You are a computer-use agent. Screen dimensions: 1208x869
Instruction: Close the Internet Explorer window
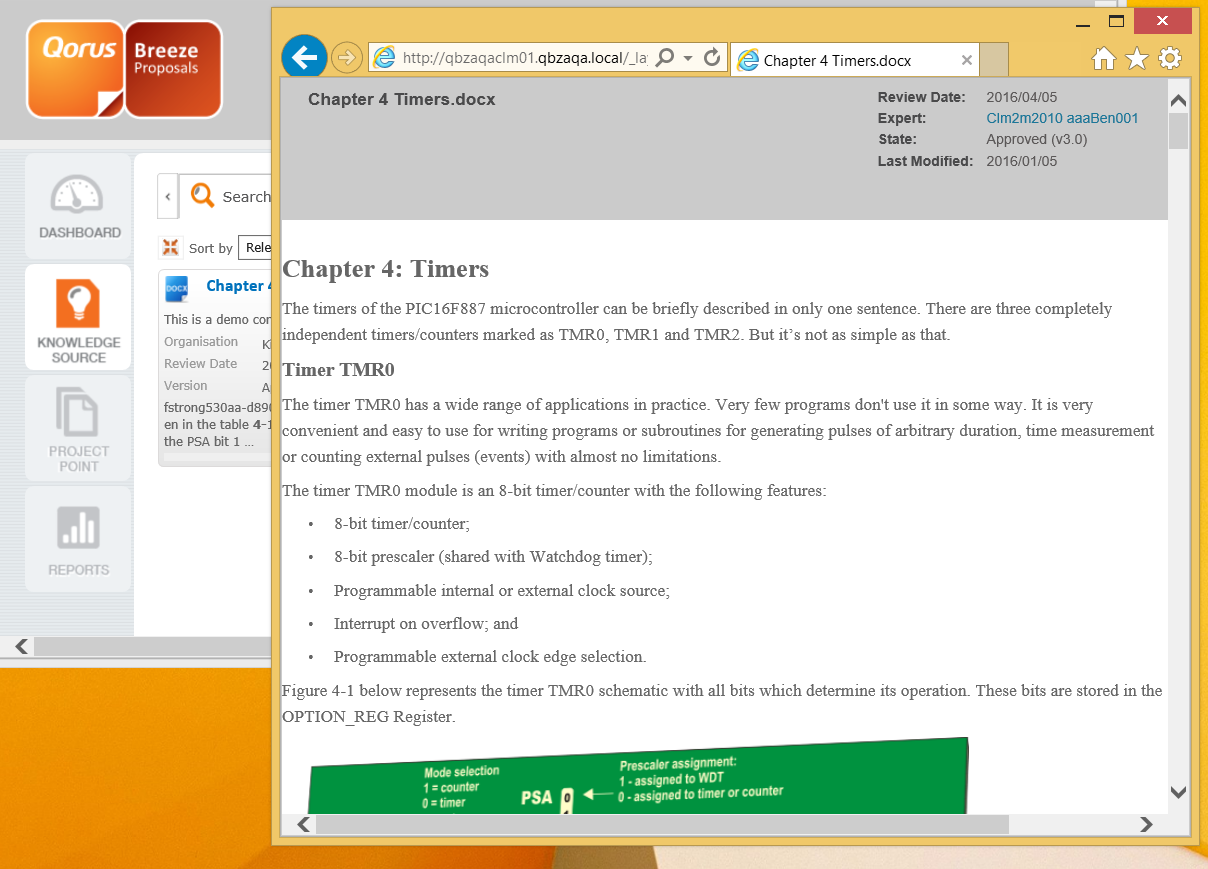[1163, 21]
